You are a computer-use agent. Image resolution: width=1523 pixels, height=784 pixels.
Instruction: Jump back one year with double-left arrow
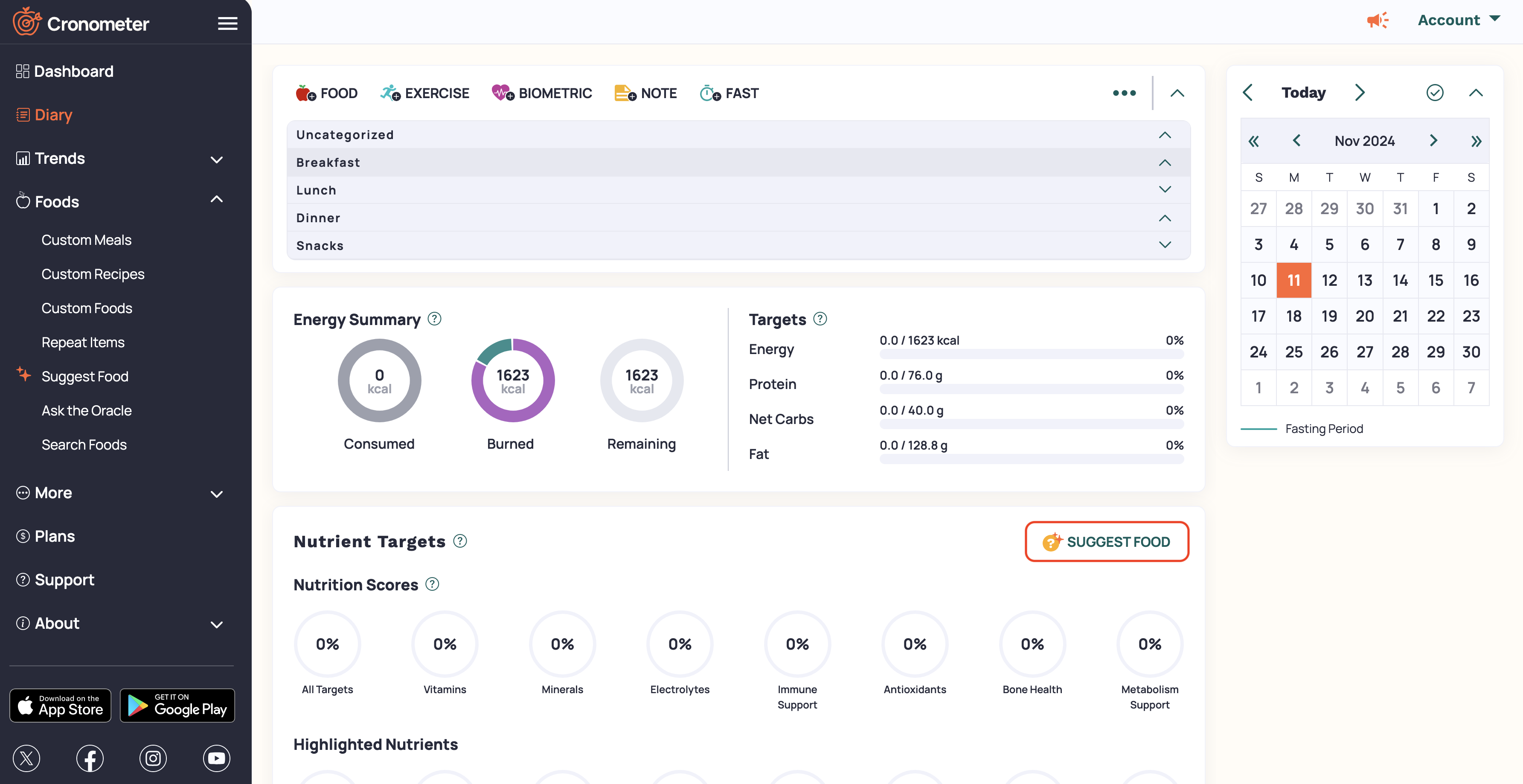click(x=1253, y=141)
